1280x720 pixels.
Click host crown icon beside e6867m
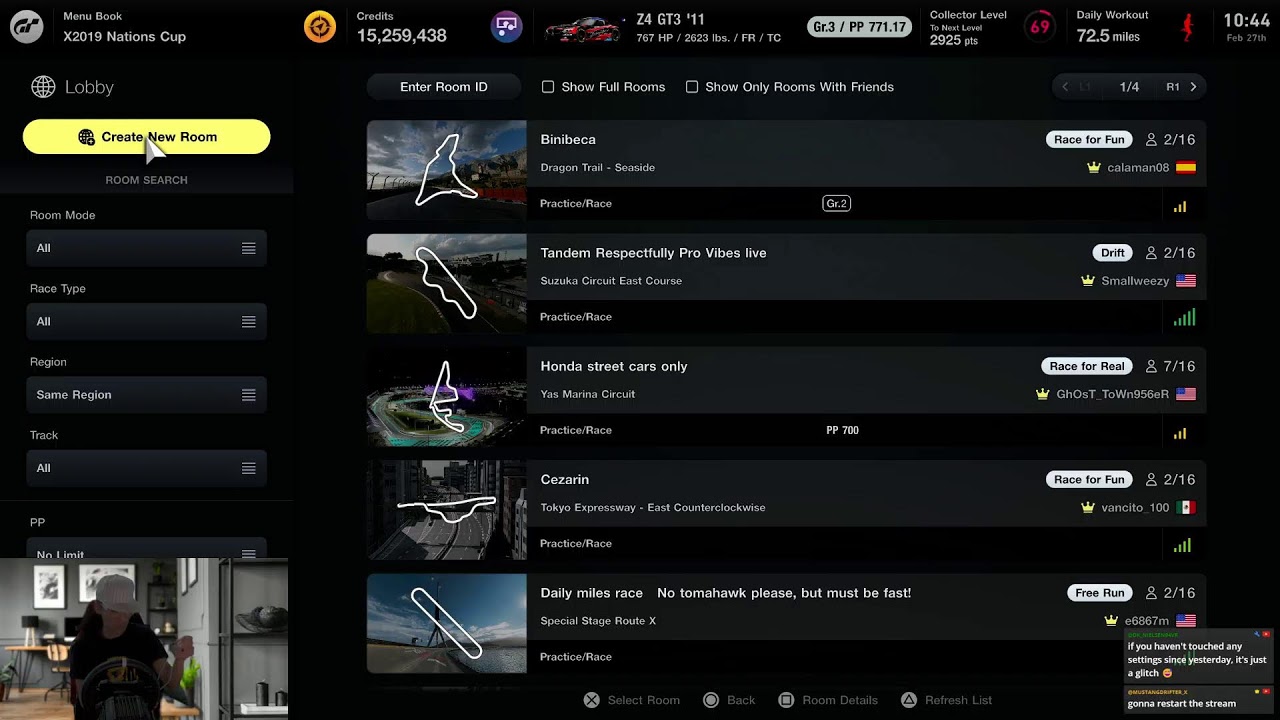tap(1111, 621)
